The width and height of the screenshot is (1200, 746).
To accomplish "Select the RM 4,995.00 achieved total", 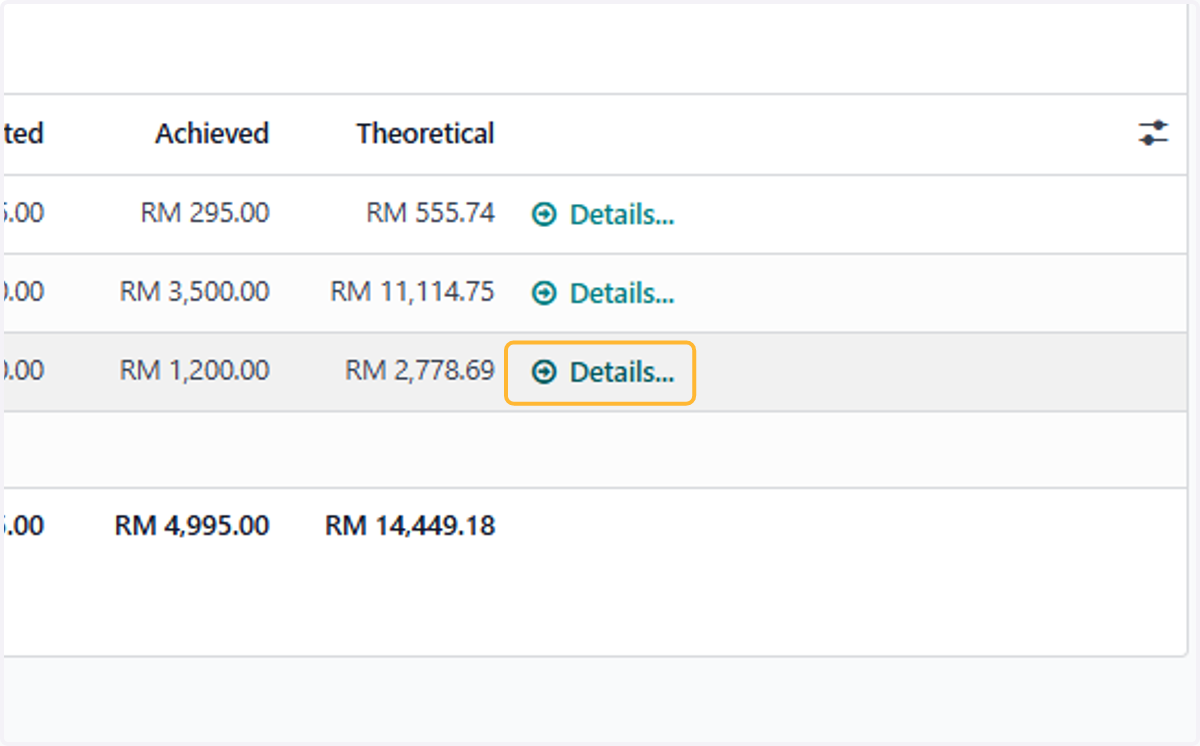I will (192, 526).
